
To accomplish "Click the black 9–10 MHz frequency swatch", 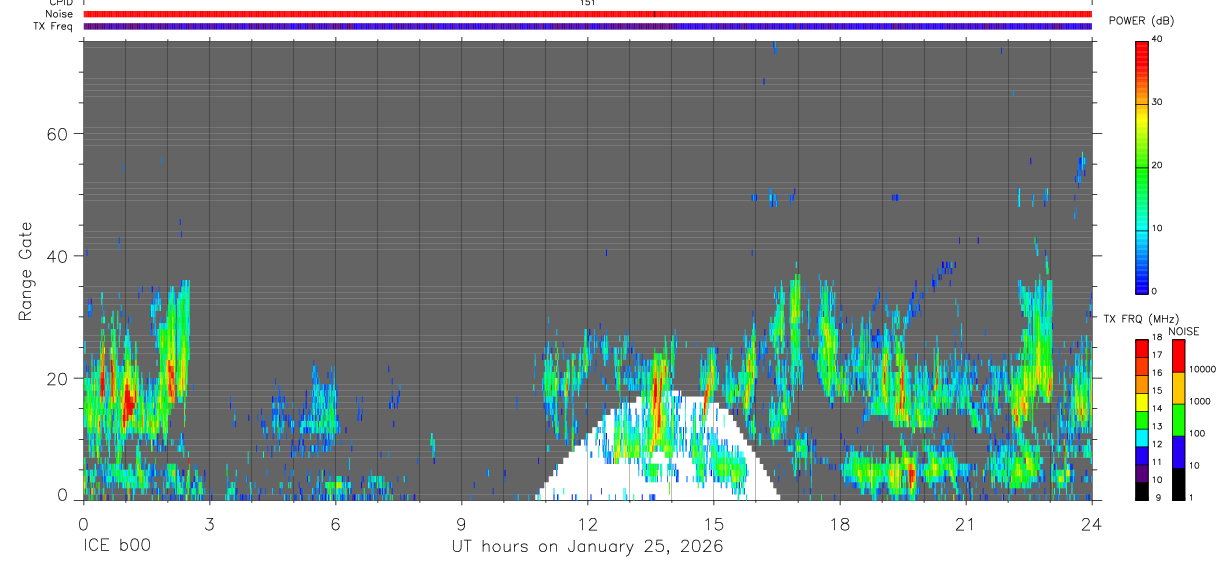I will point(1142,491).
